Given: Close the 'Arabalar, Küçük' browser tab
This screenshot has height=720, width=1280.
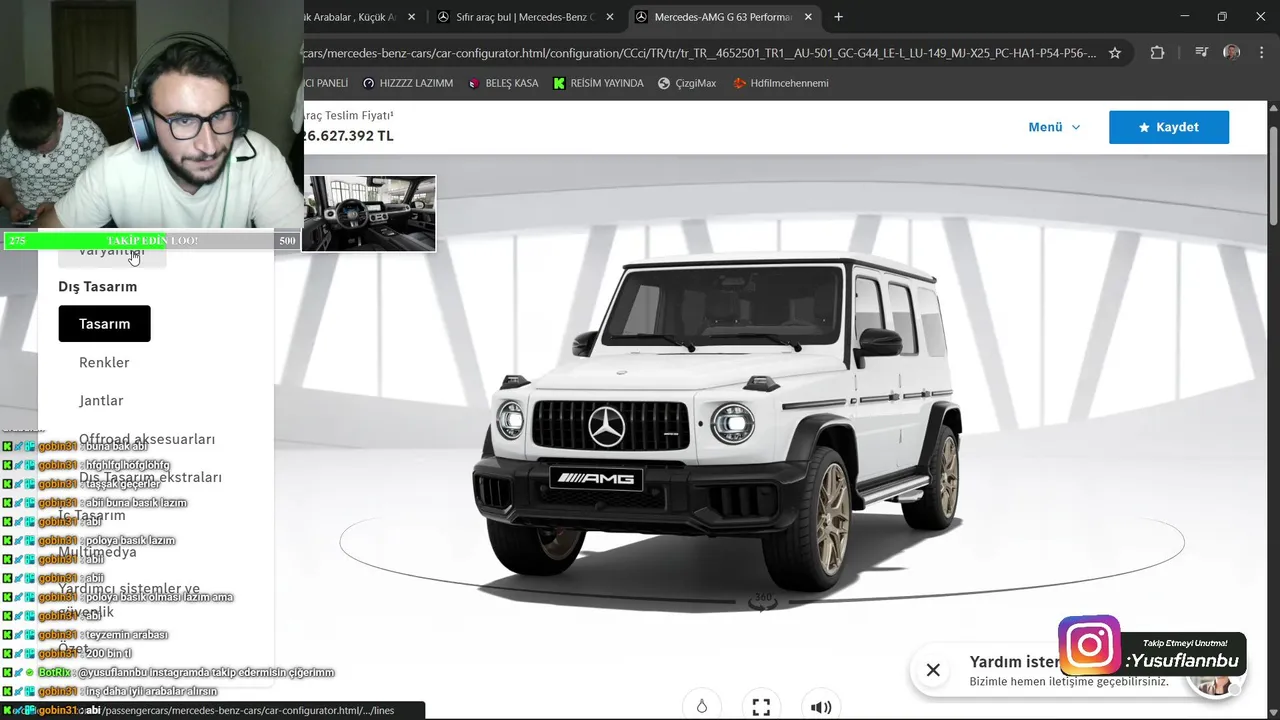Looking at the screenshot, I should tap(411, 17).
